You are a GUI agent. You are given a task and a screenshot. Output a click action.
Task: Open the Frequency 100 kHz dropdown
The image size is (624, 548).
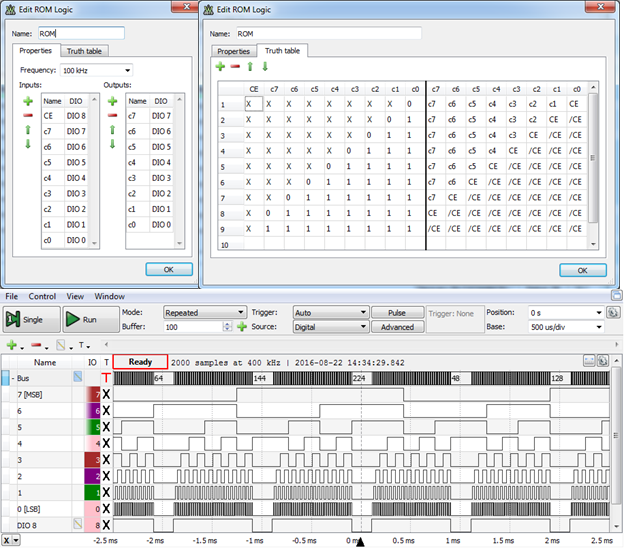(96, 70)
